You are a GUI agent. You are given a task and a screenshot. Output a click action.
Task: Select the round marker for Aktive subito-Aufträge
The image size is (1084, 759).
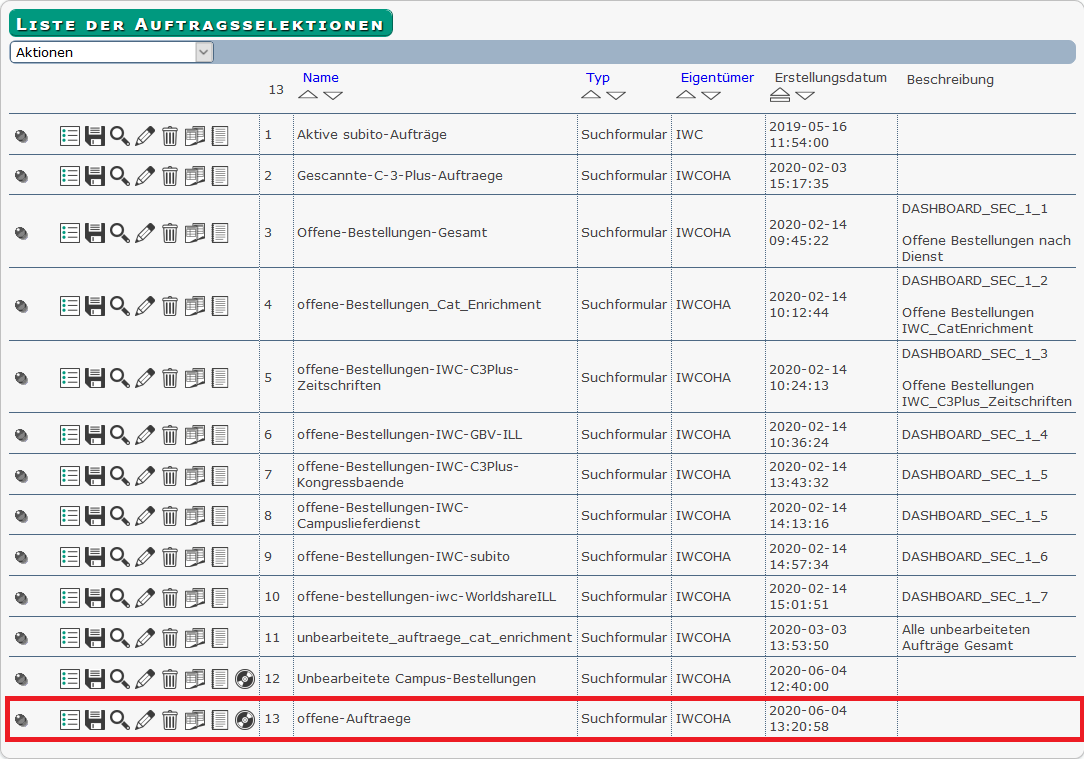click(21, 136)
